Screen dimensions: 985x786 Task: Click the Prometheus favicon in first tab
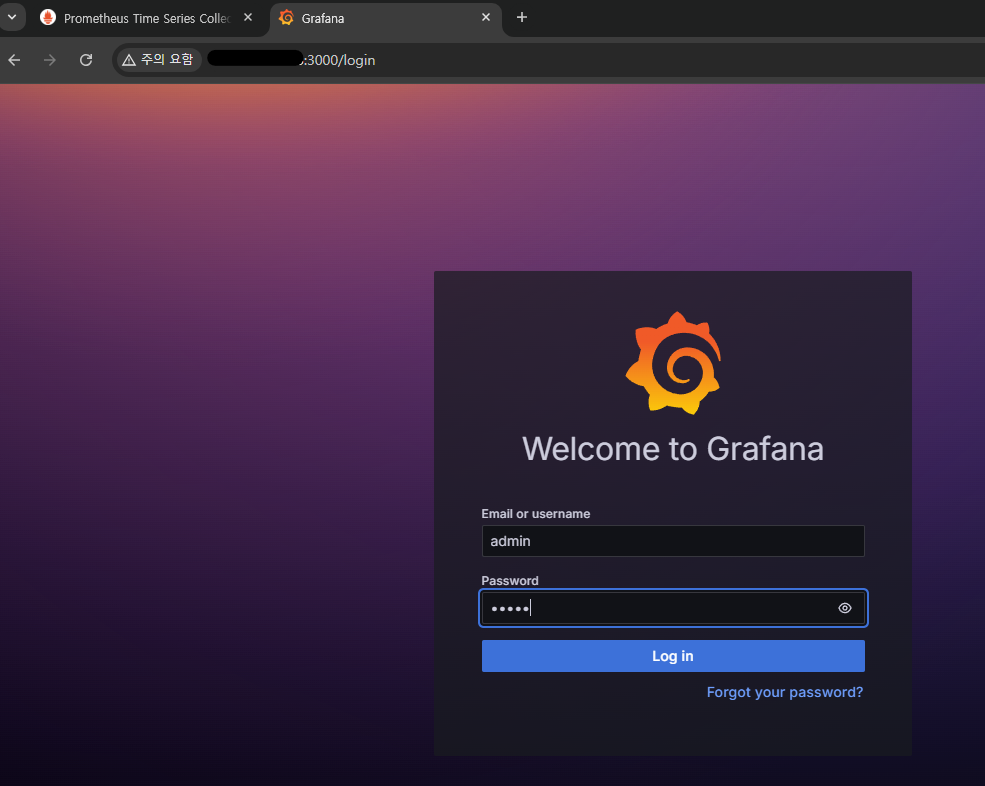click(48, 18)
